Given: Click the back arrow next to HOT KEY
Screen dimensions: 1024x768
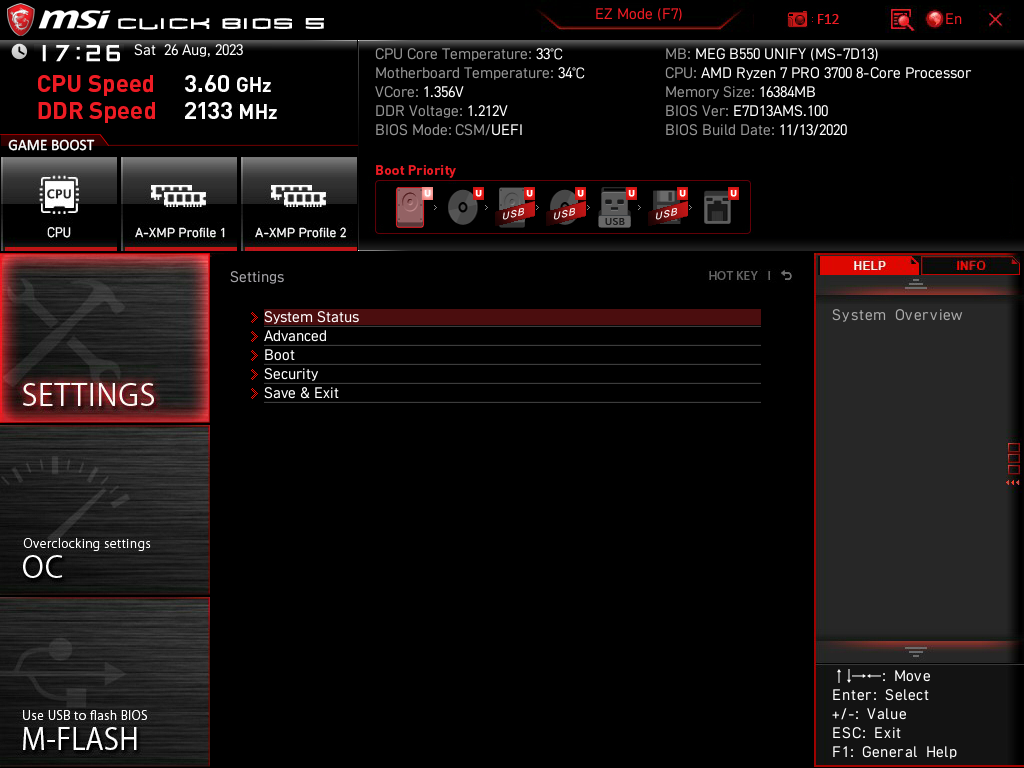Looking at the screenshot, I should coord(787,276).
